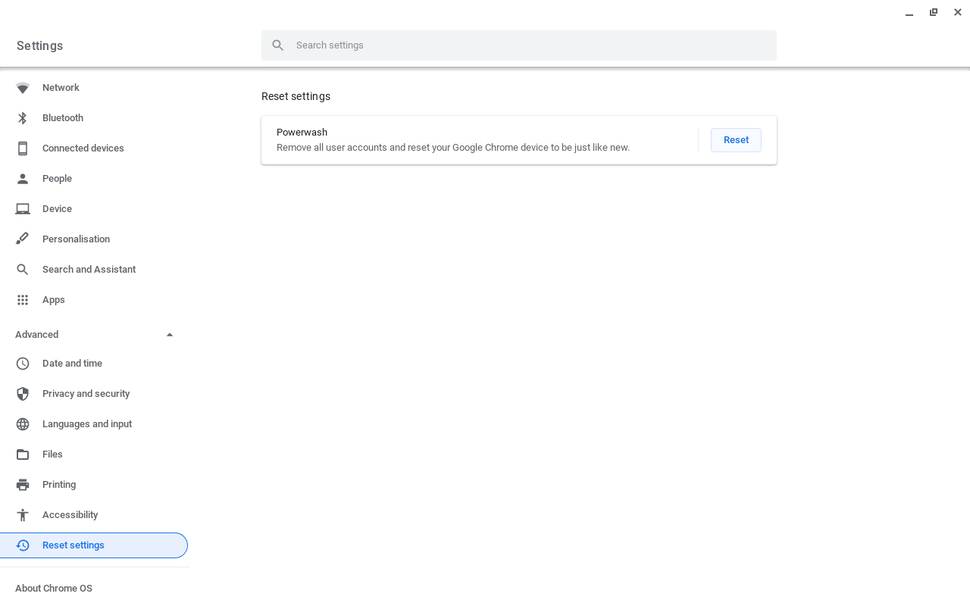Open Personalisation via the brush icon
970x606 pixels.
[x=22, y=238]
